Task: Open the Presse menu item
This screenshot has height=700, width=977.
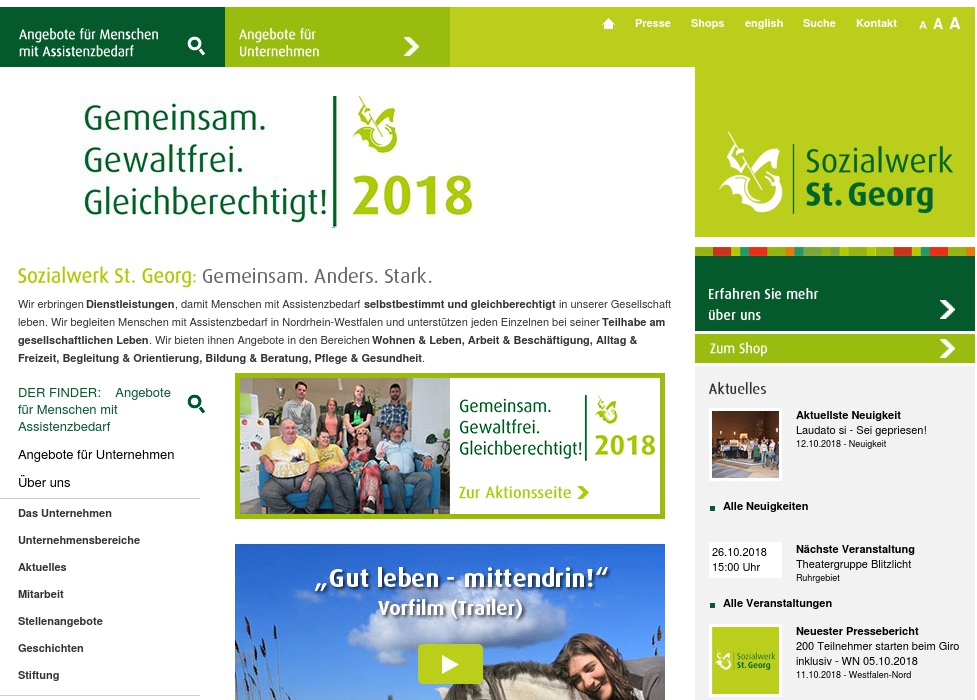Action: tap(652, 23)
